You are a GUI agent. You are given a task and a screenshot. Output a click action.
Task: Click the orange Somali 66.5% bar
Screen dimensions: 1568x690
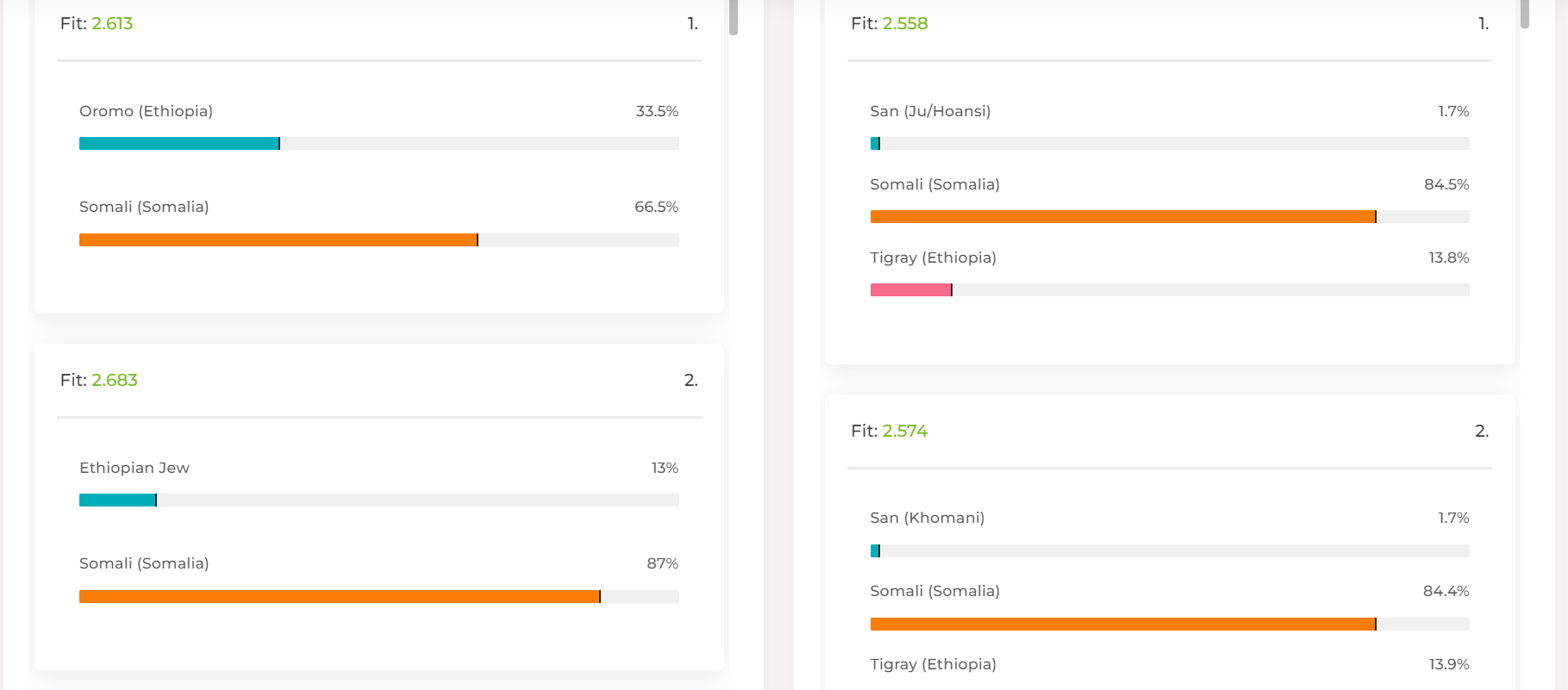point(278,240)
